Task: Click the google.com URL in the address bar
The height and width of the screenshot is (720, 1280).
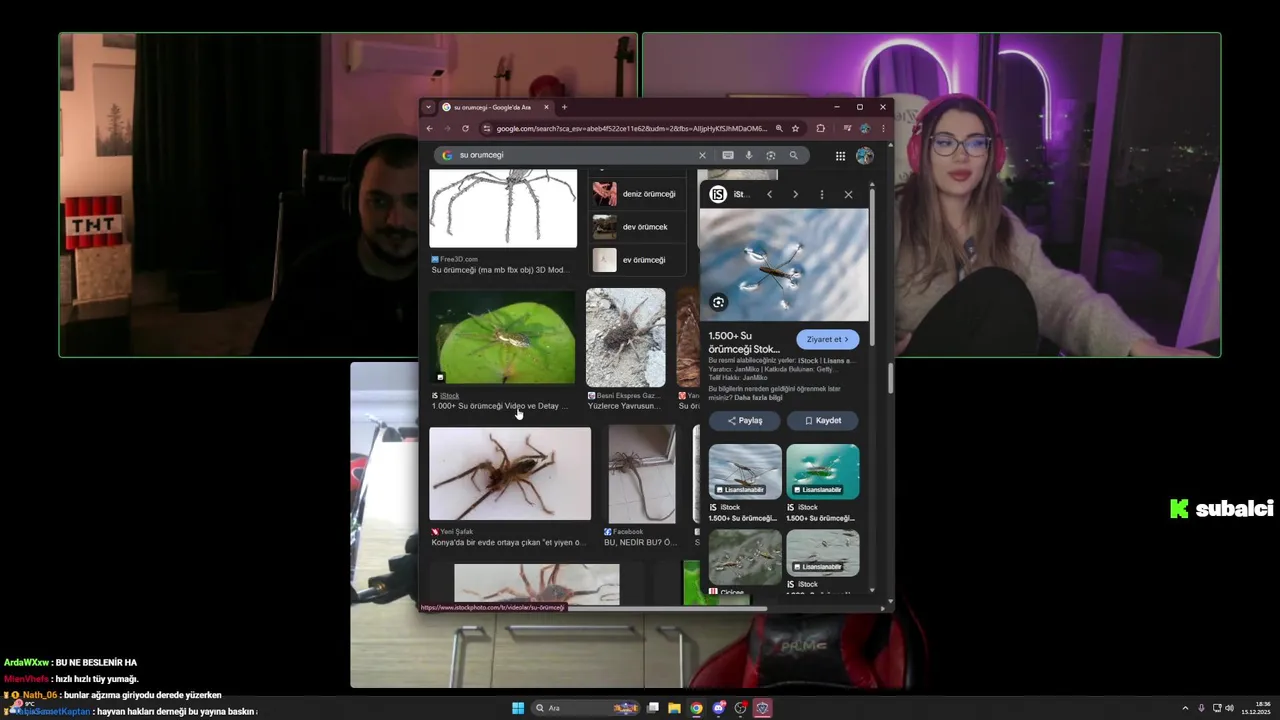Action: point(632,128)
